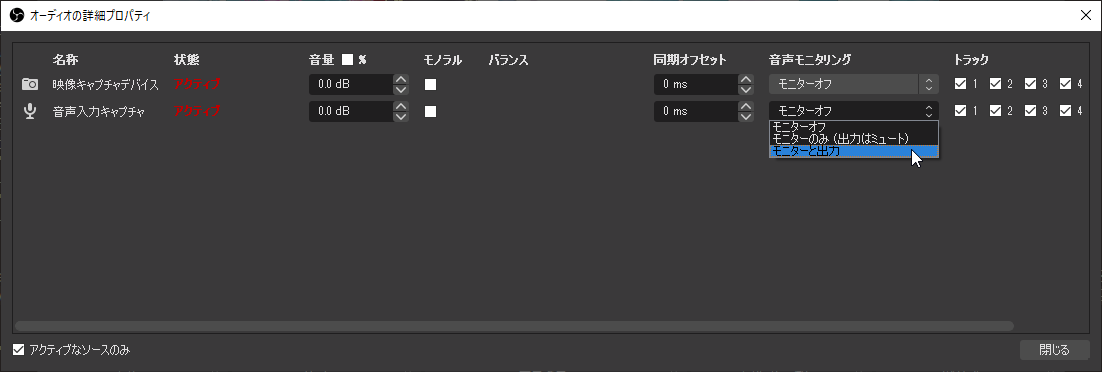This screenshot has width=1102, height=372.
Task: Uncheck track 1 for 音声入力キャプチャ
Action: coord(961,110)
